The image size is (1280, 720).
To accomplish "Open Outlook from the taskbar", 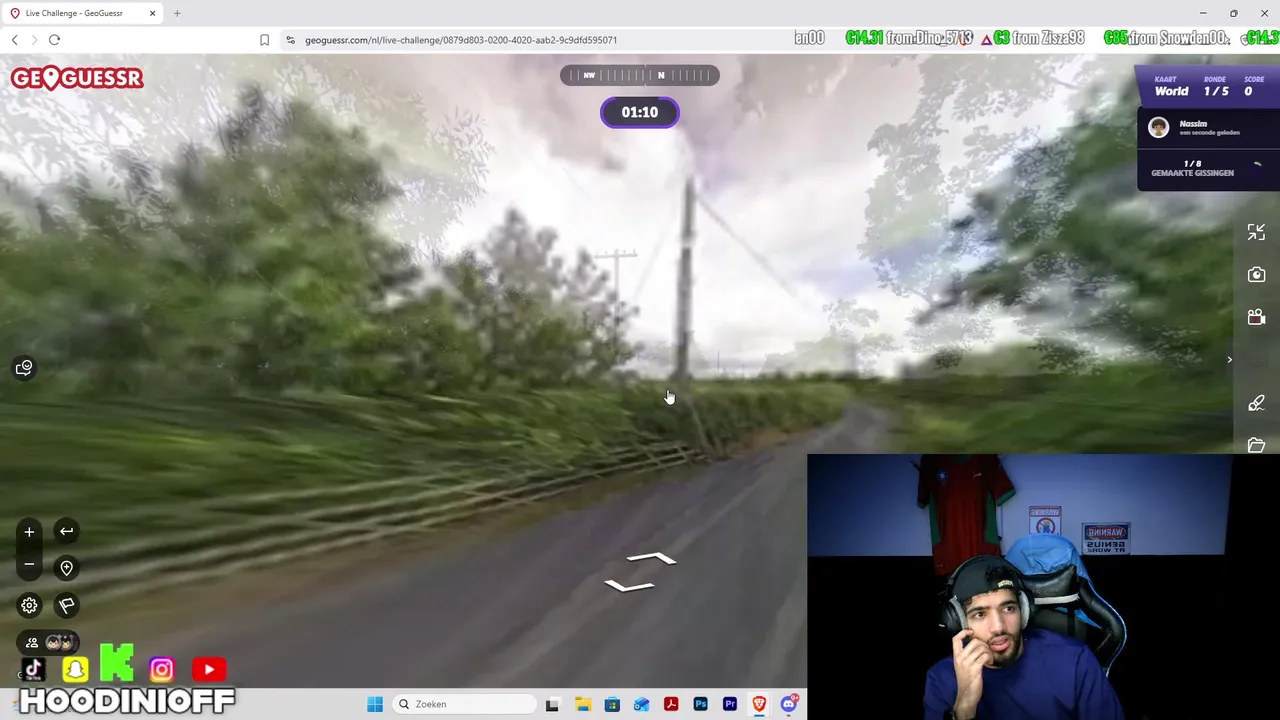I will coord(641,704).
